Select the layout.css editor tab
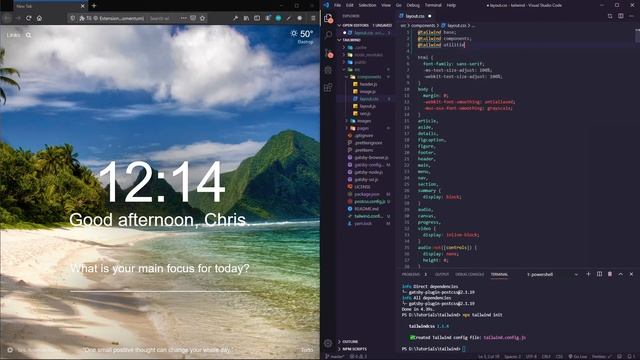The image size is (640, 360). pos(415,16)
